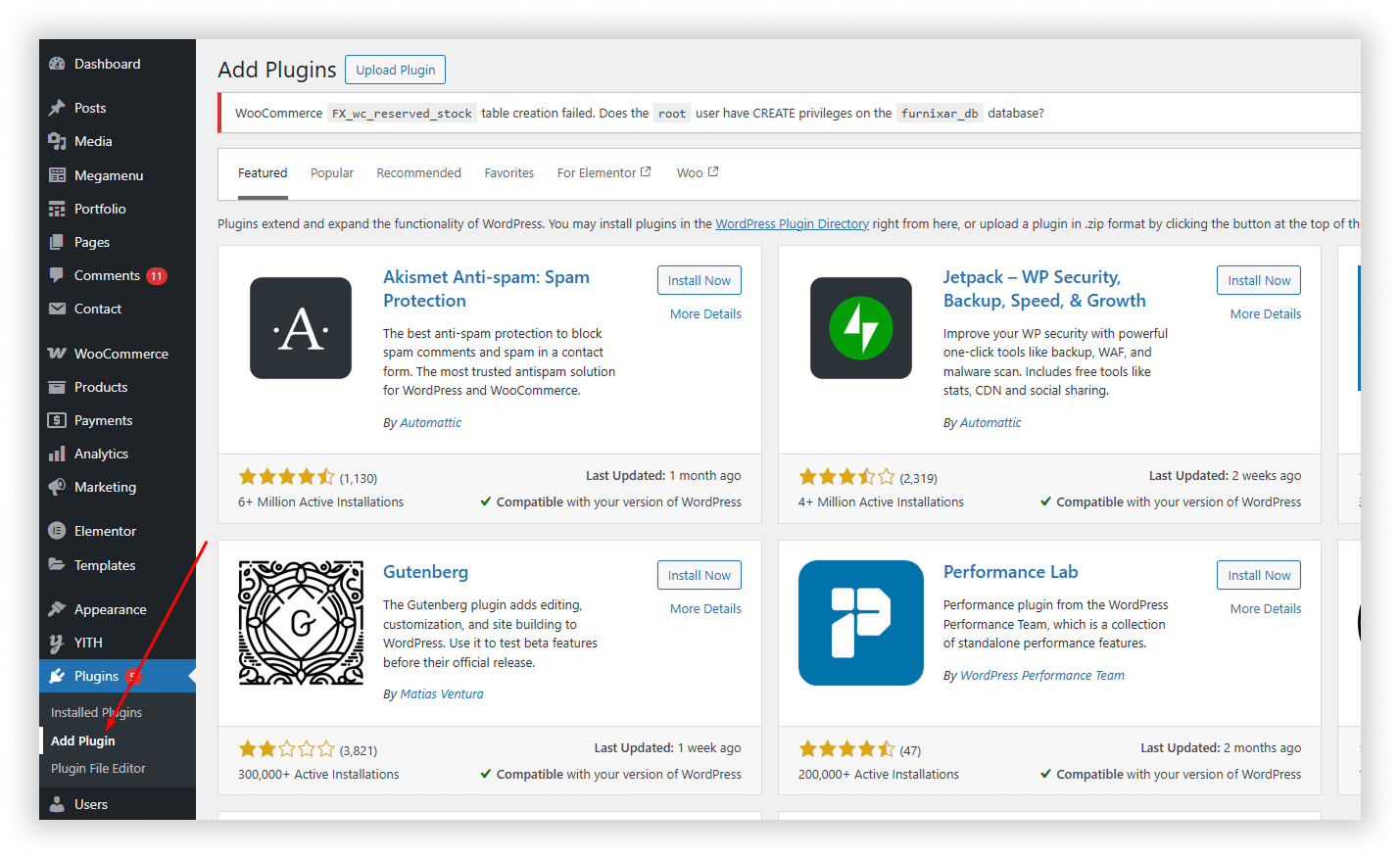Click the Performance Lab plugin icon
The width and height of the screenshot is (1400, 859).
point(860,623)
